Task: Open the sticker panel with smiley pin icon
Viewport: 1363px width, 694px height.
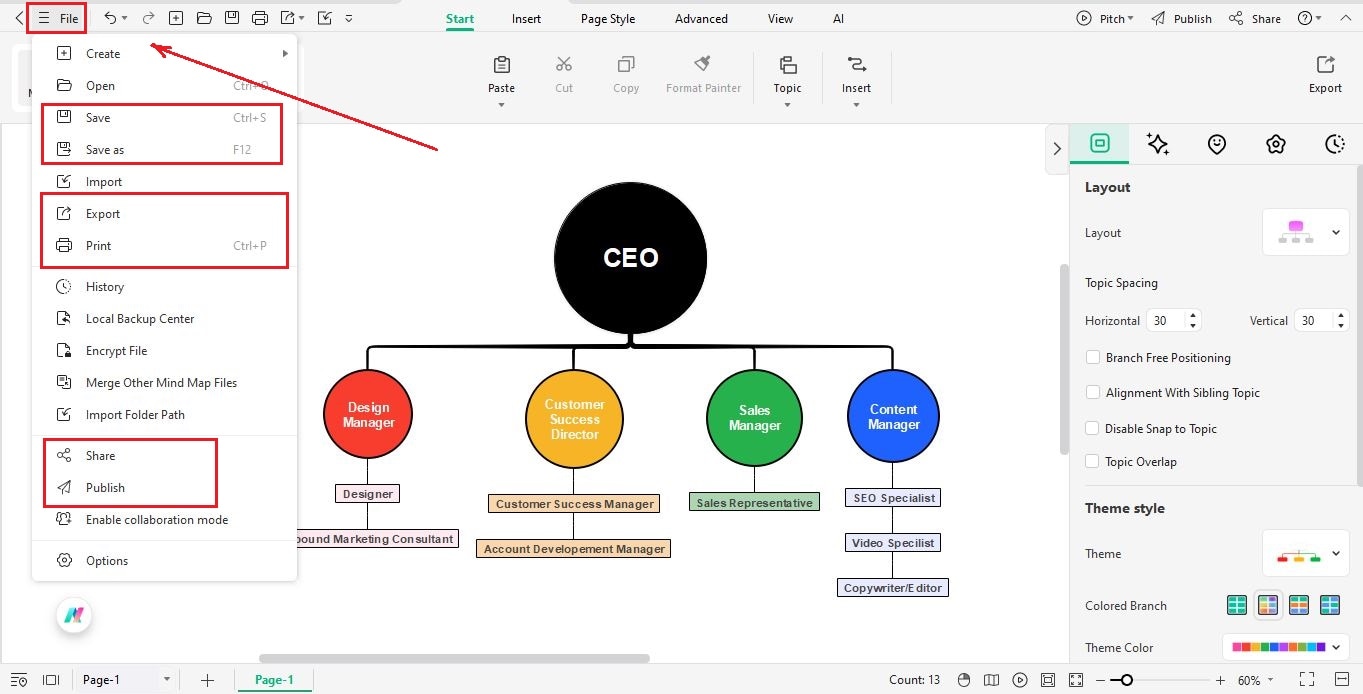Action: click(x=1217, y=144)
